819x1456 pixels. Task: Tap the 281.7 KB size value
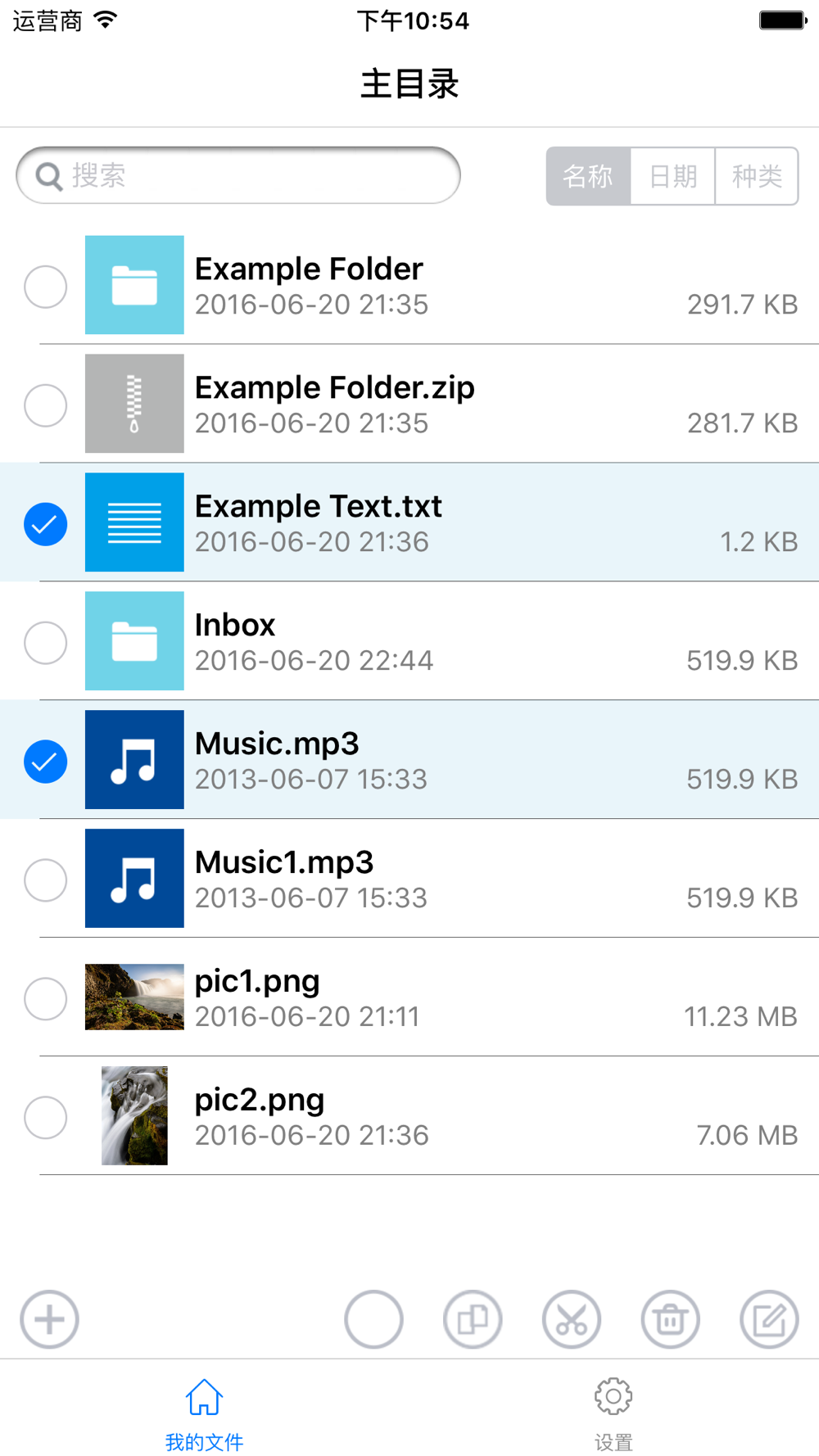pos(742,423)
